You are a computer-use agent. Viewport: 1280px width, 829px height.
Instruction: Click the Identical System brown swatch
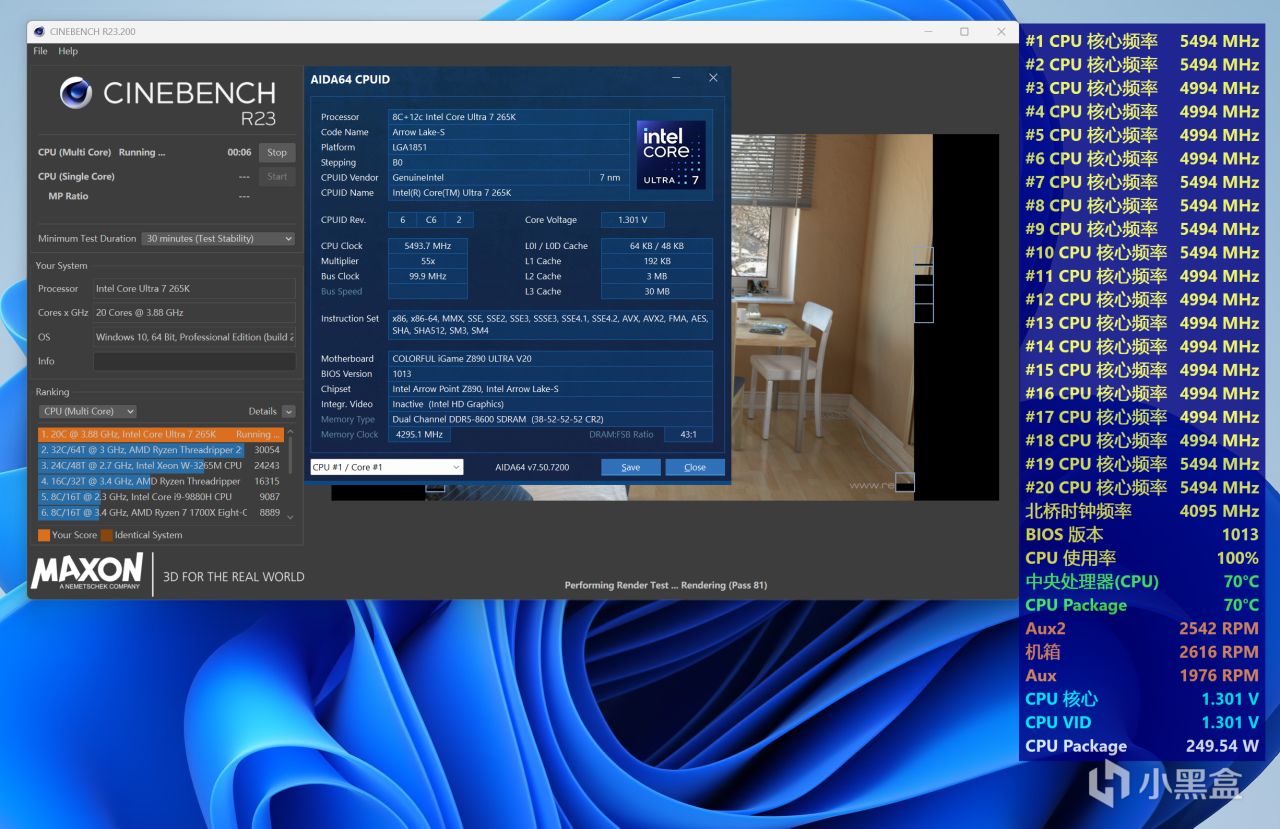tap(107, 535)
